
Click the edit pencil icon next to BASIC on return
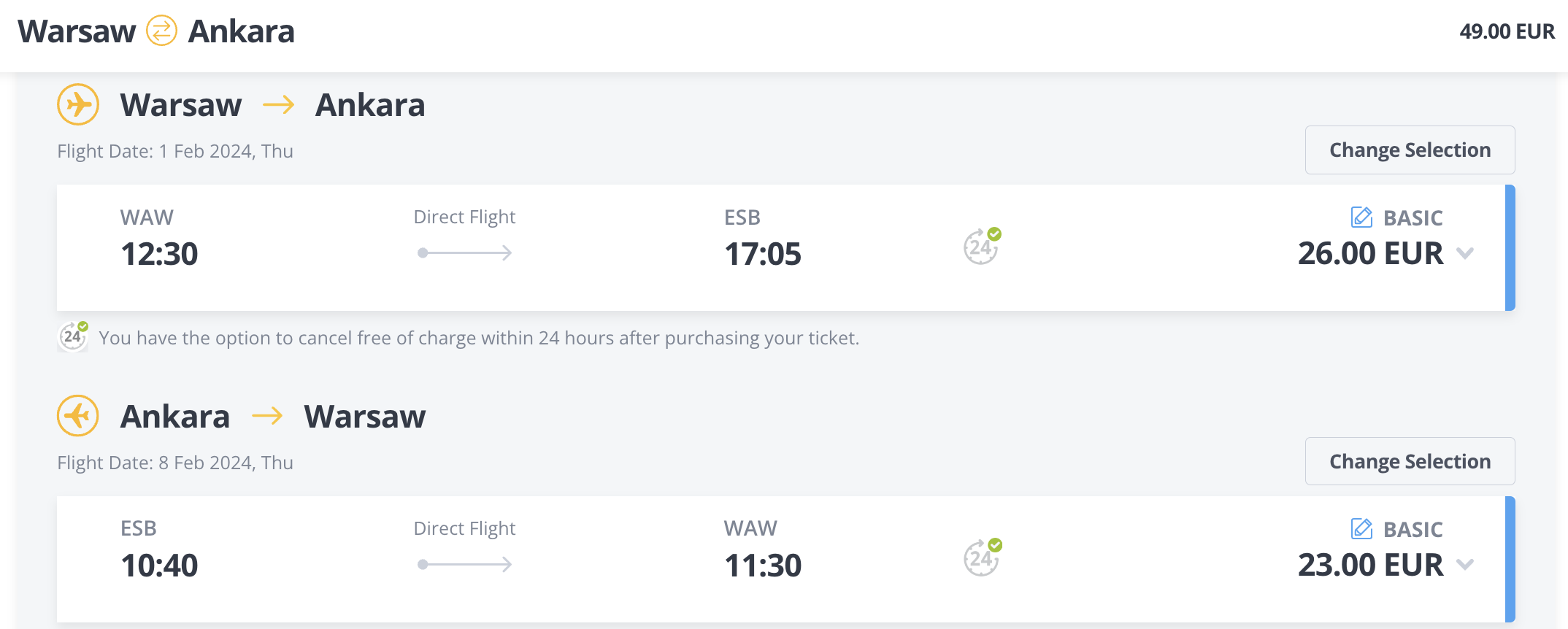(x=1361, y=528)
